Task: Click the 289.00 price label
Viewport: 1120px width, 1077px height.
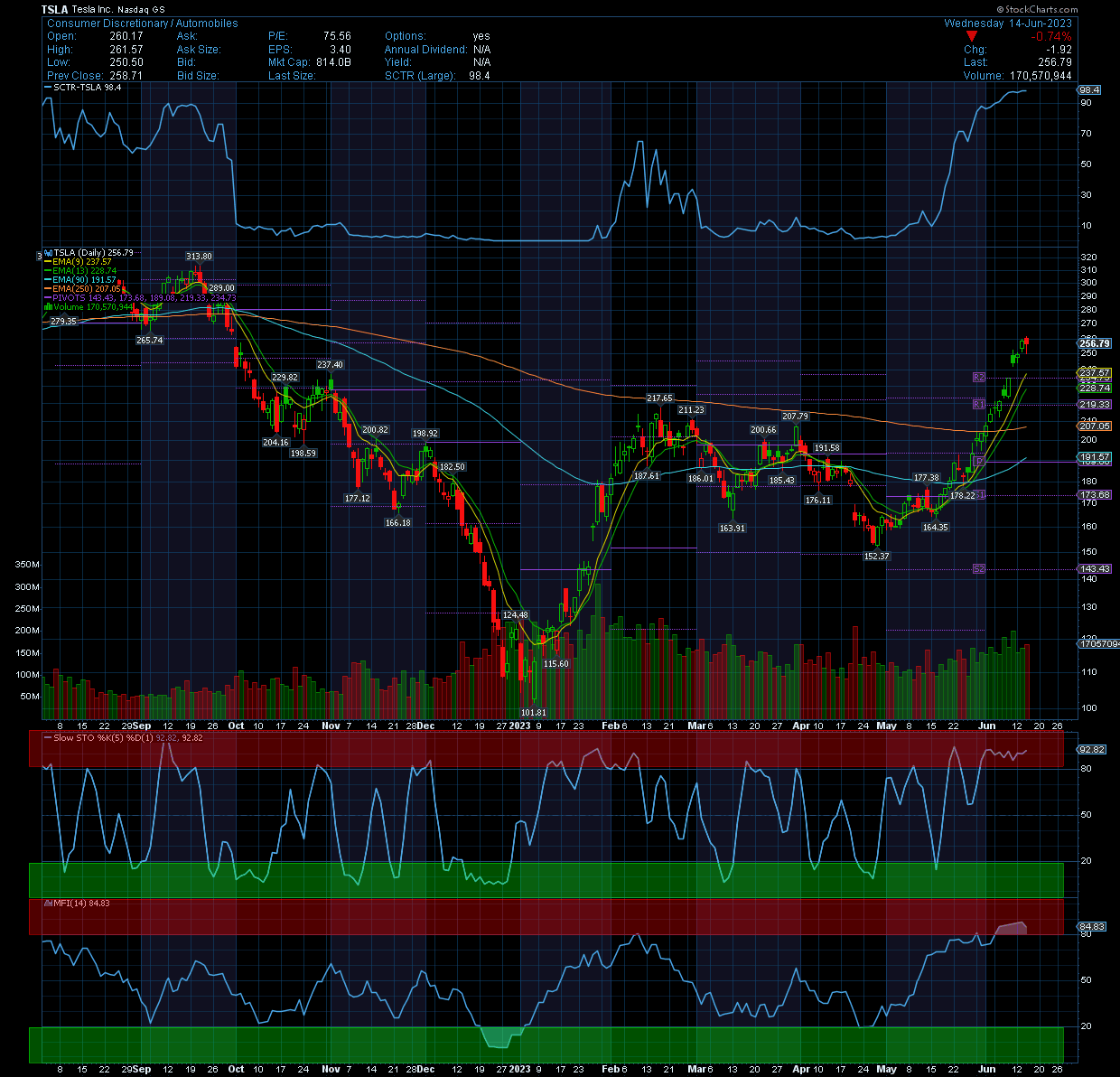Action: point(221,288)
